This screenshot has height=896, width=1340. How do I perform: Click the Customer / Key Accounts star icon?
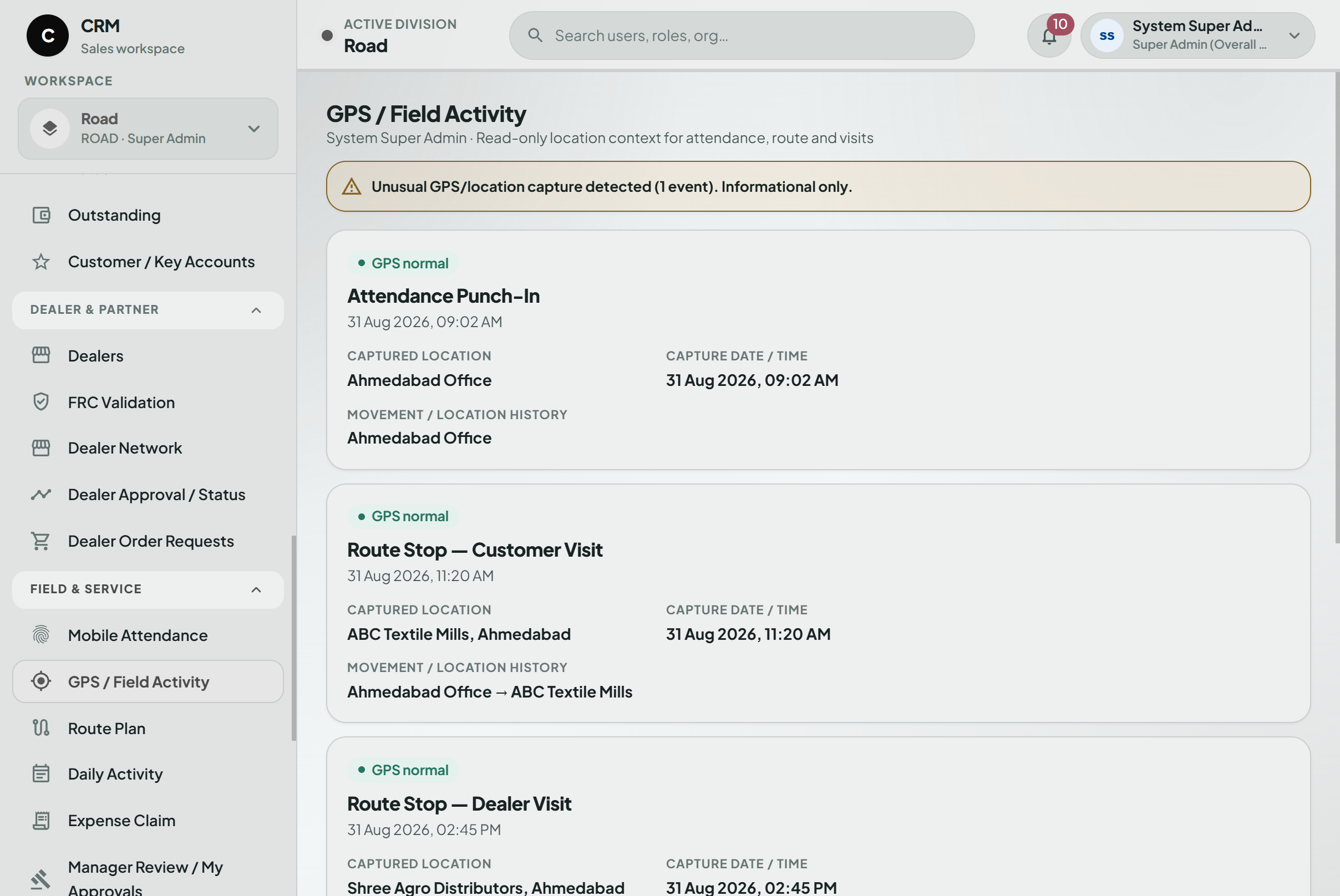coord(41,262)
